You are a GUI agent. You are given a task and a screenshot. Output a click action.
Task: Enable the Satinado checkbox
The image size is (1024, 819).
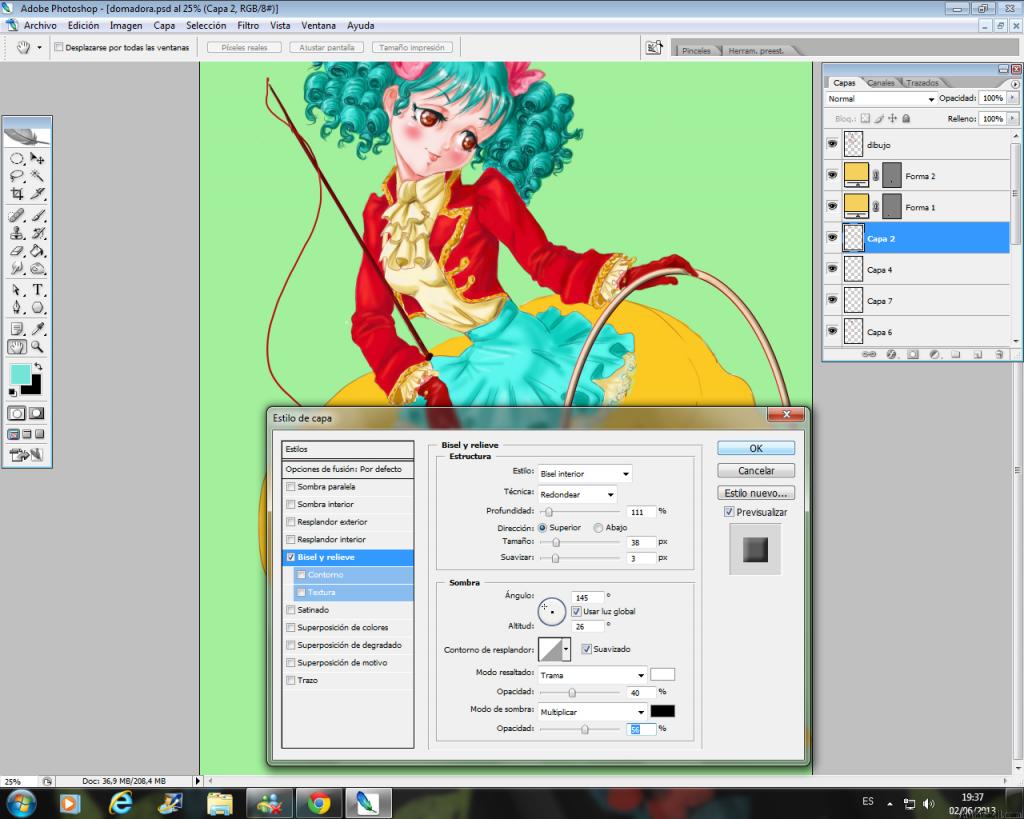tap(291, 610)
